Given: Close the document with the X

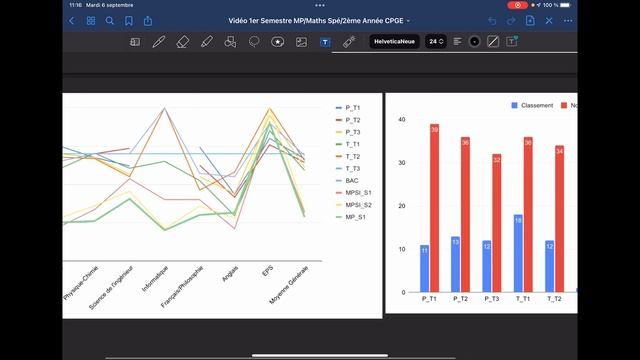Looking at the screenshot, I should tap(549, 21).
